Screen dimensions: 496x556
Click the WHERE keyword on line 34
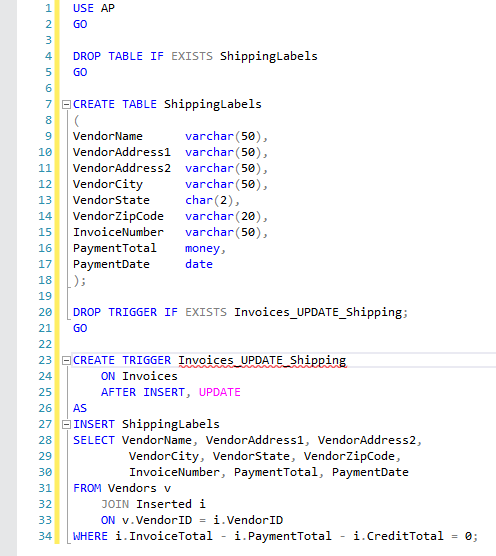point(90,536)
